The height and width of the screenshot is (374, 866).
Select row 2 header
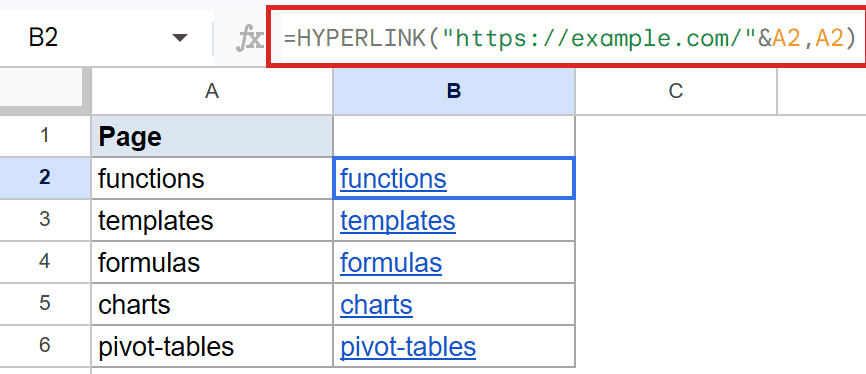[45, 178]
